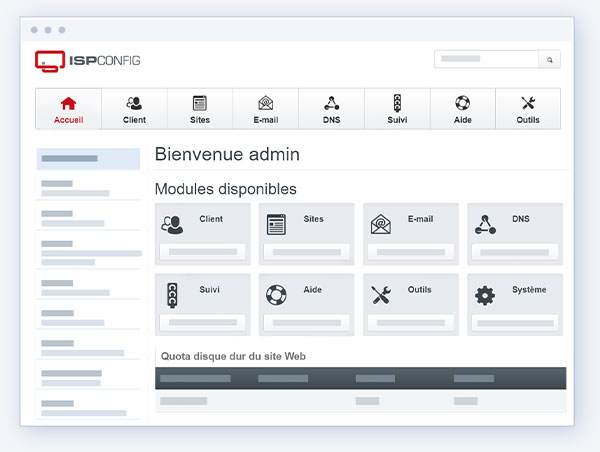The height and width of the screenshot is (452, 600).
Task: Click the wrench icon in Outils tab
Action: (528, 103)
